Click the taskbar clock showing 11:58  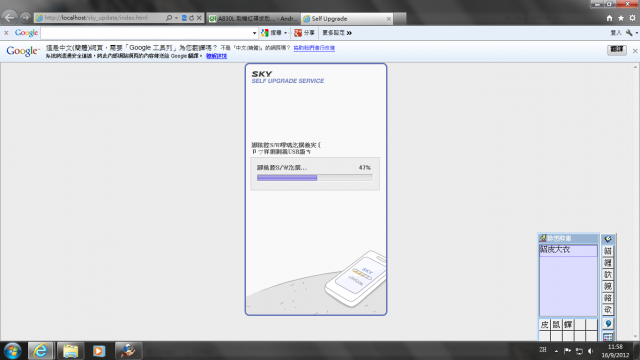pos(615,351)
